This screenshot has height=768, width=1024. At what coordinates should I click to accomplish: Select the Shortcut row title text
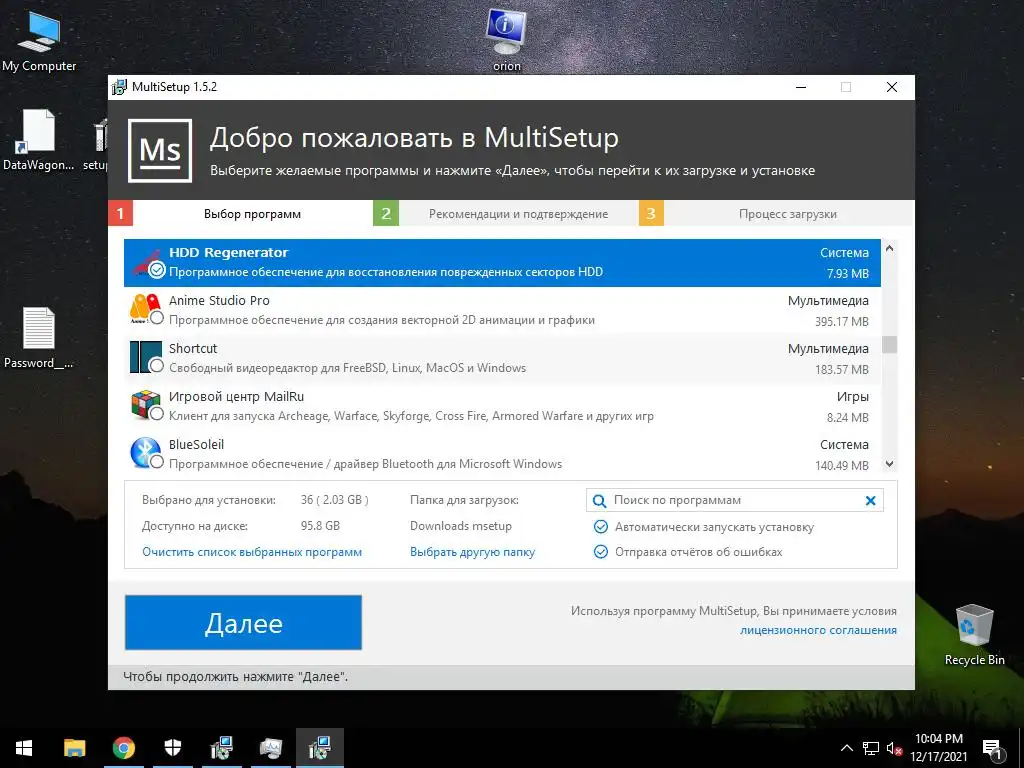[193, 349]
